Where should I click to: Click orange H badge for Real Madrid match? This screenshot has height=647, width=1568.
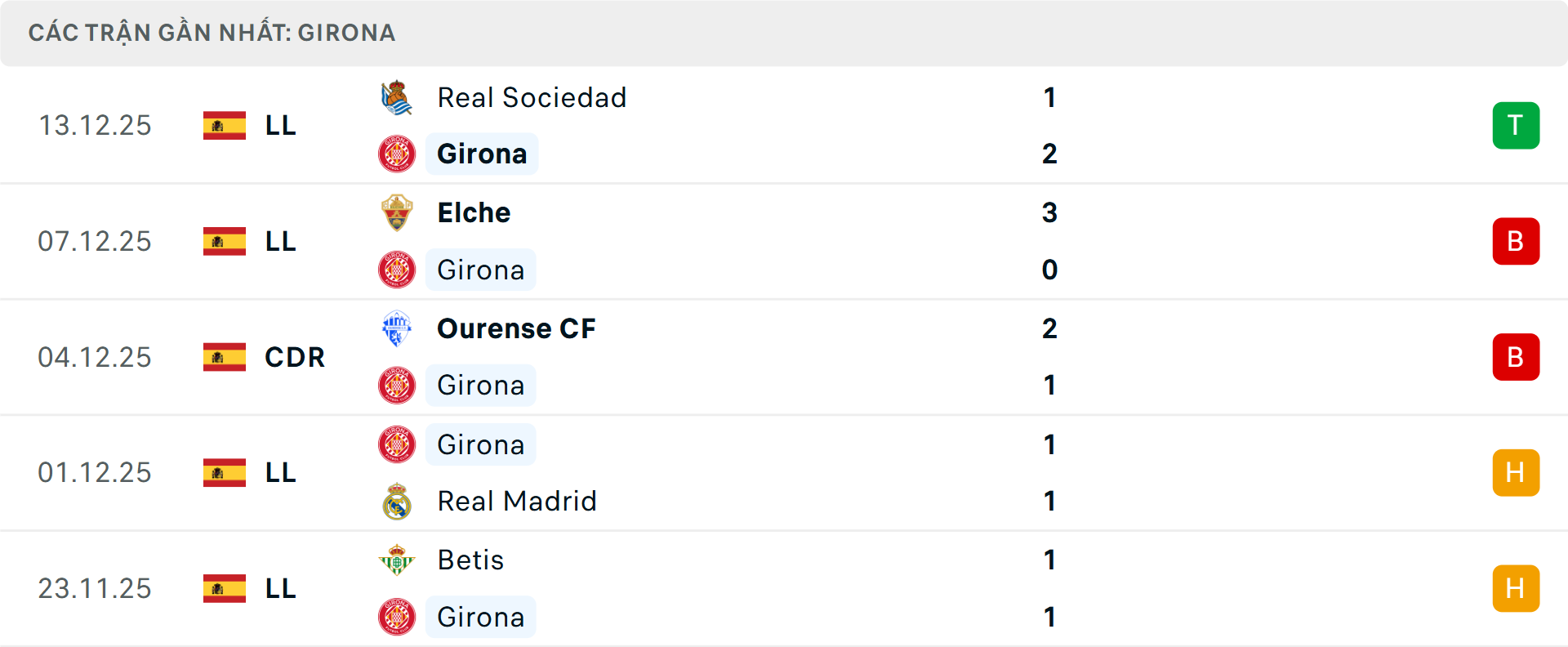1516,473
